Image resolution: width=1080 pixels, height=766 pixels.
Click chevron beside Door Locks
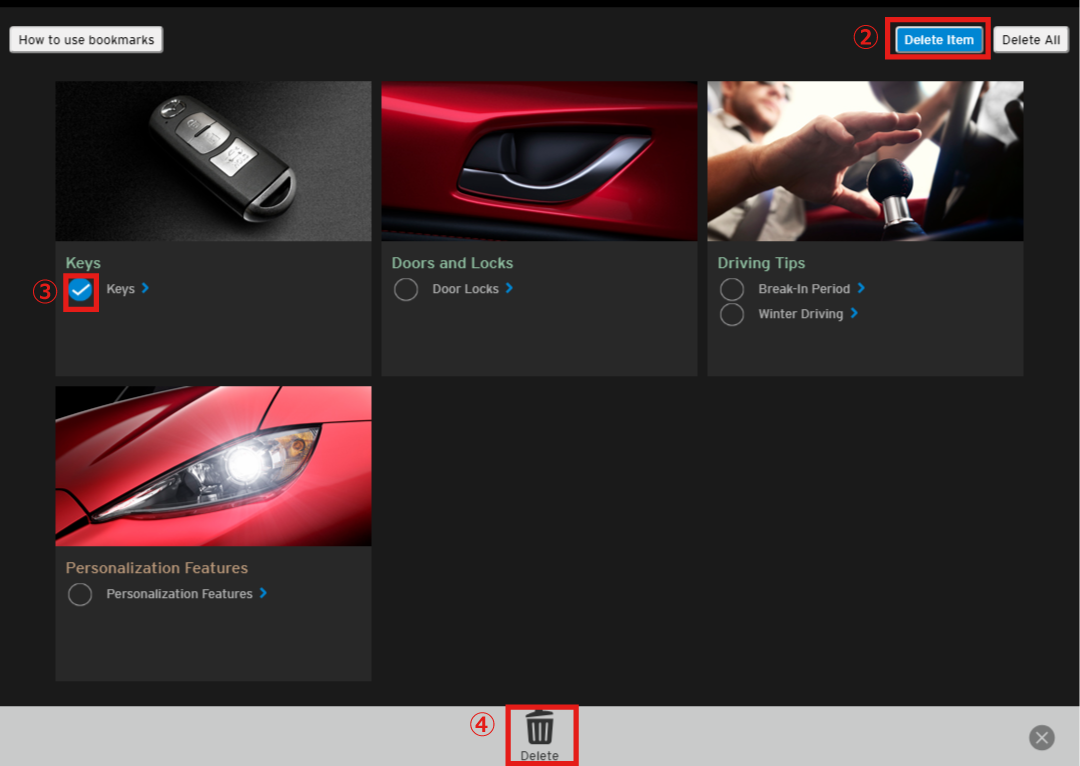point(509,288)
